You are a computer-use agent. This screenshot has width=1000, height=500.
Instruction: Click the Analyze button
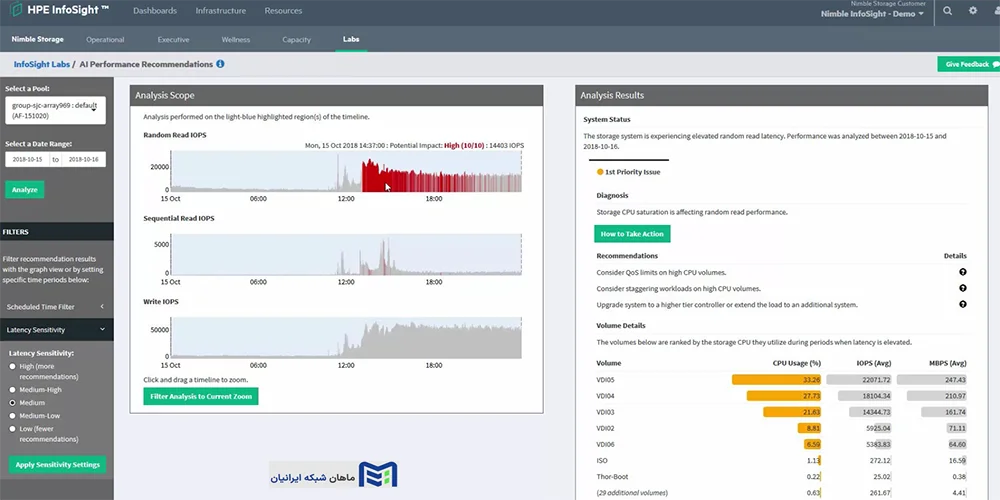[25, 189]
